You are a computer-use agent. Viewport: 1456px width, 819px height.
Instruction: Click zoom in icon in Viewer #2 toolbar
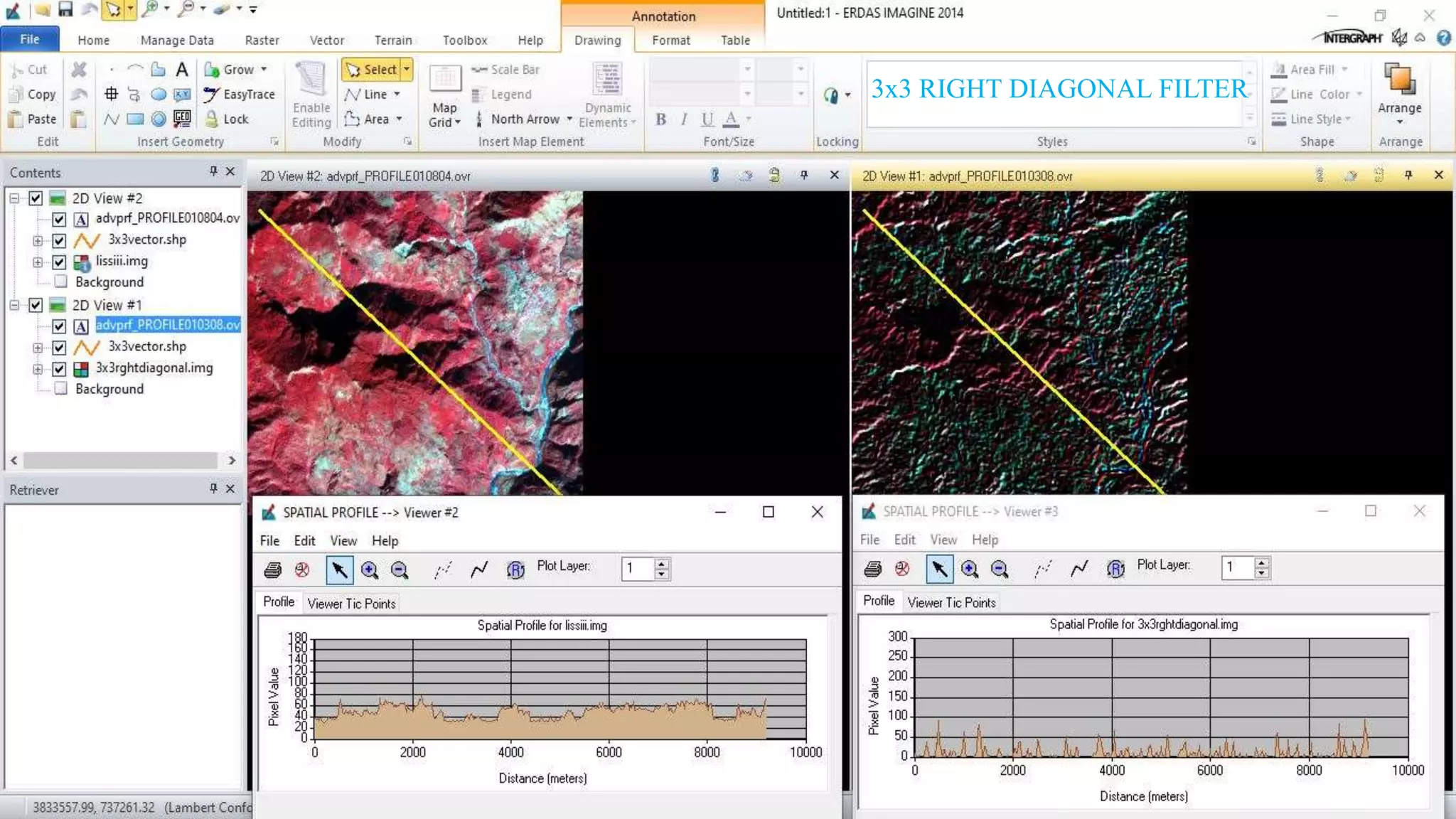click(x=370, y=569)
